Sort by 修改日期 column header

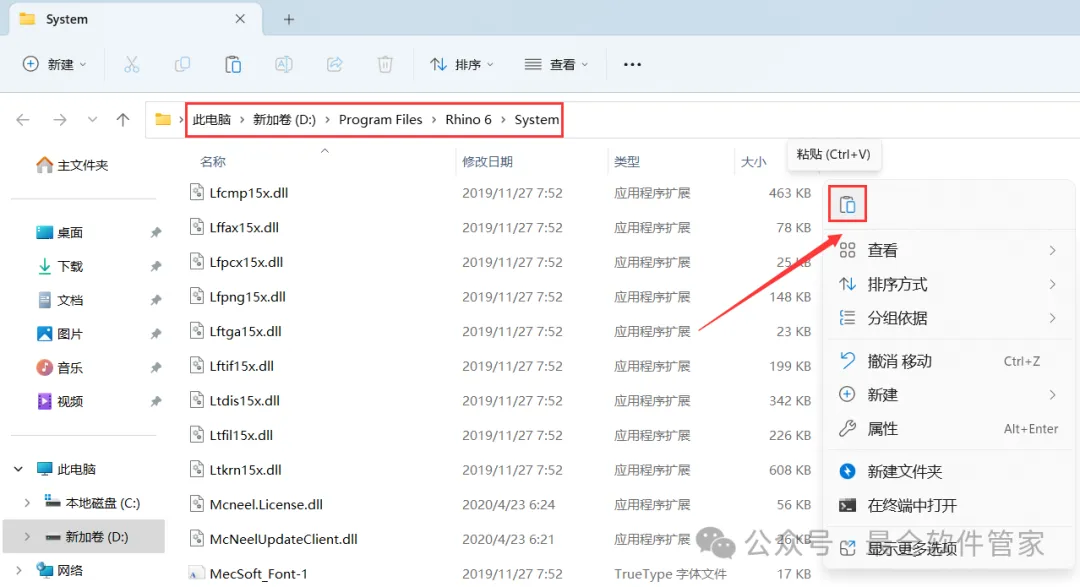(x=487, y=162)
